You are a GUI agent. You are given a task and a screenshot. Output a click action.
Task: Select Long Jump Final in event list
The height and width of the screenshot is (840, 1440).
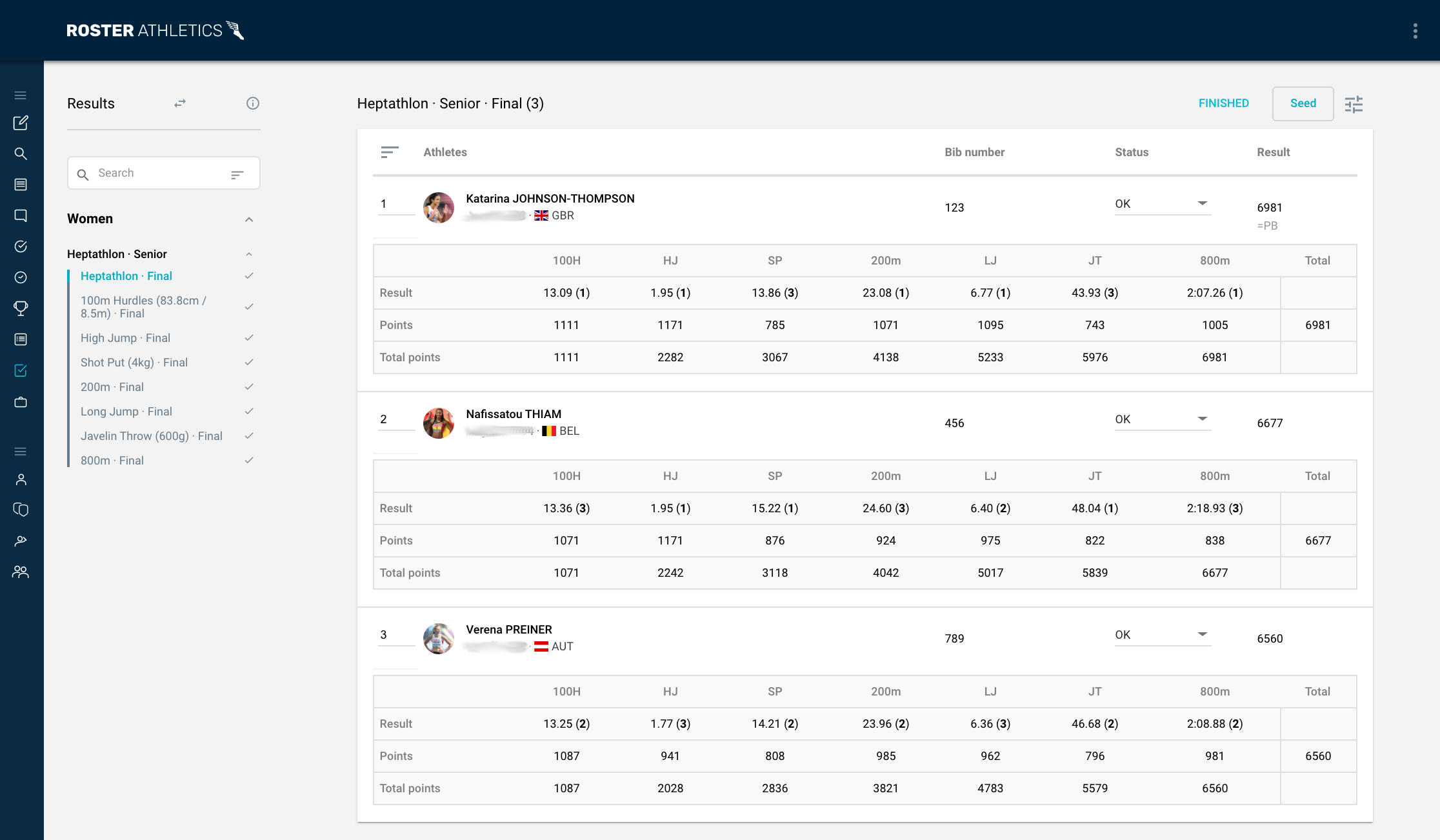(126, 412)
